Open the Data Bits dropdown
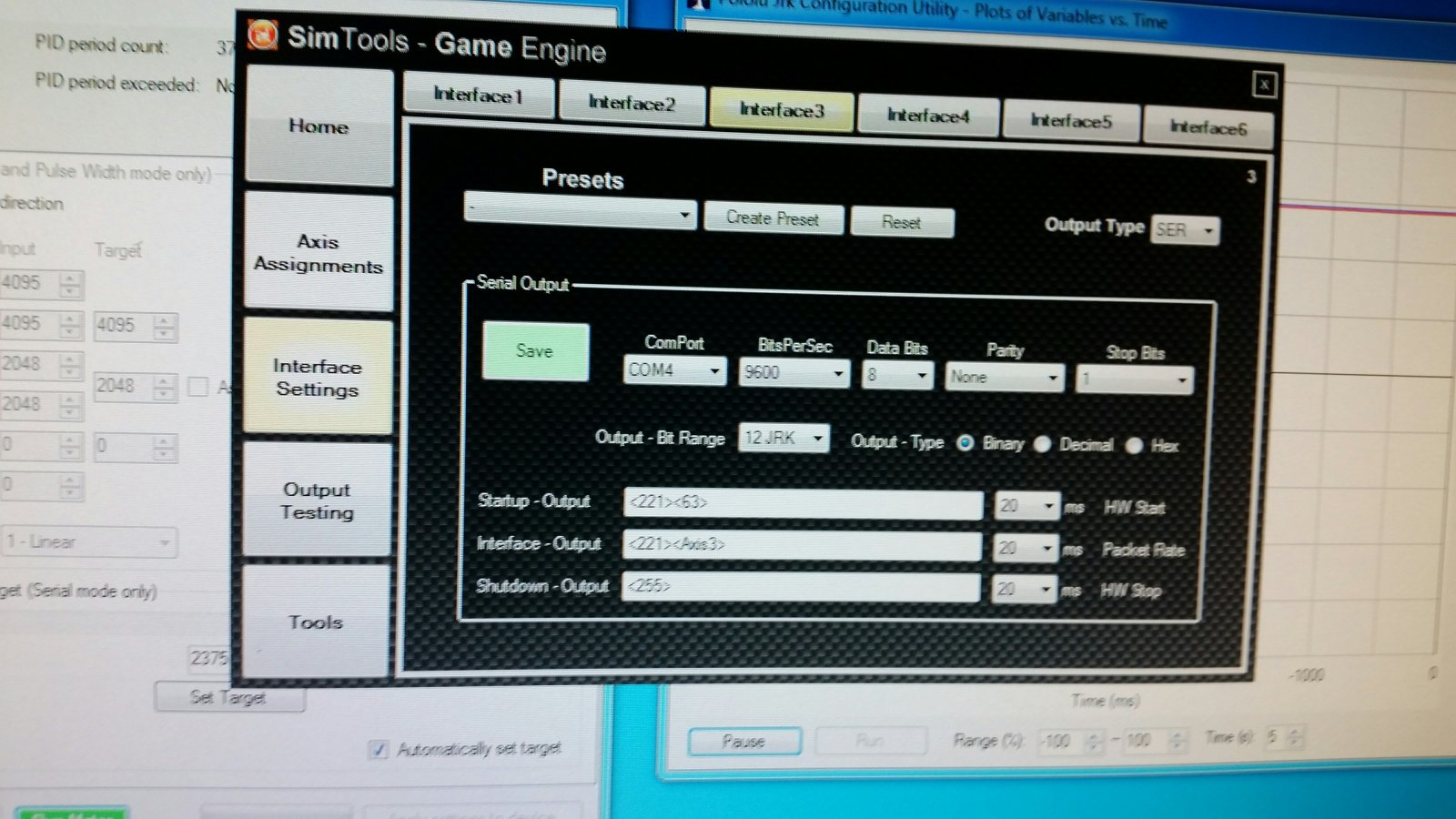1456x819 pixels. [x=897, y=375]
